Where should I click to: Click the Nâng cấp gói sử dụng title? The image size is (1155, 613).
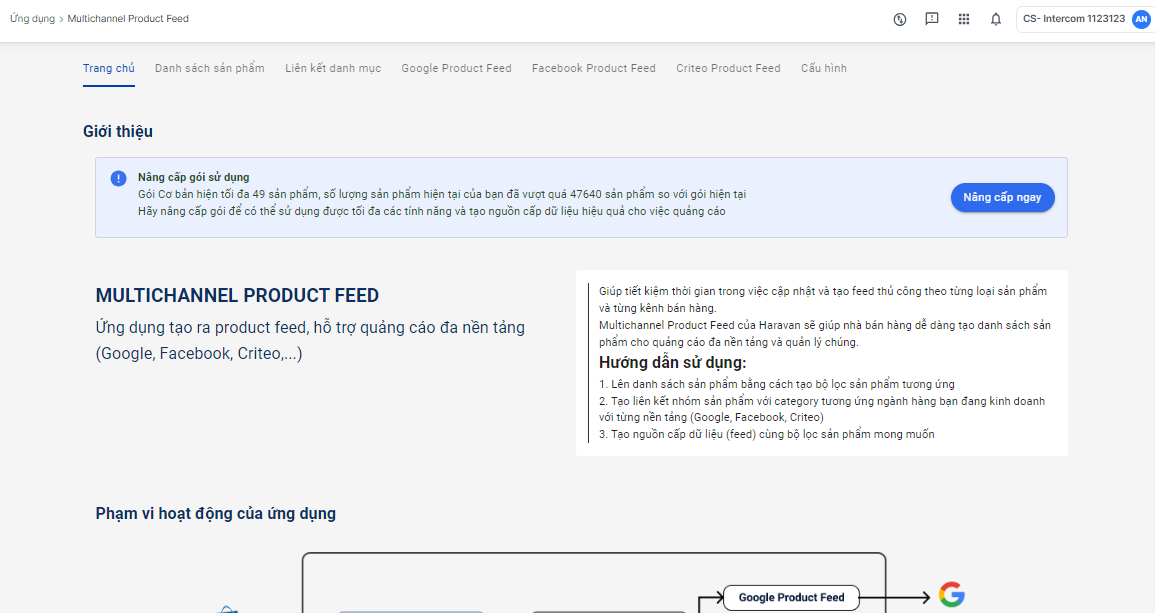(194, 178)
